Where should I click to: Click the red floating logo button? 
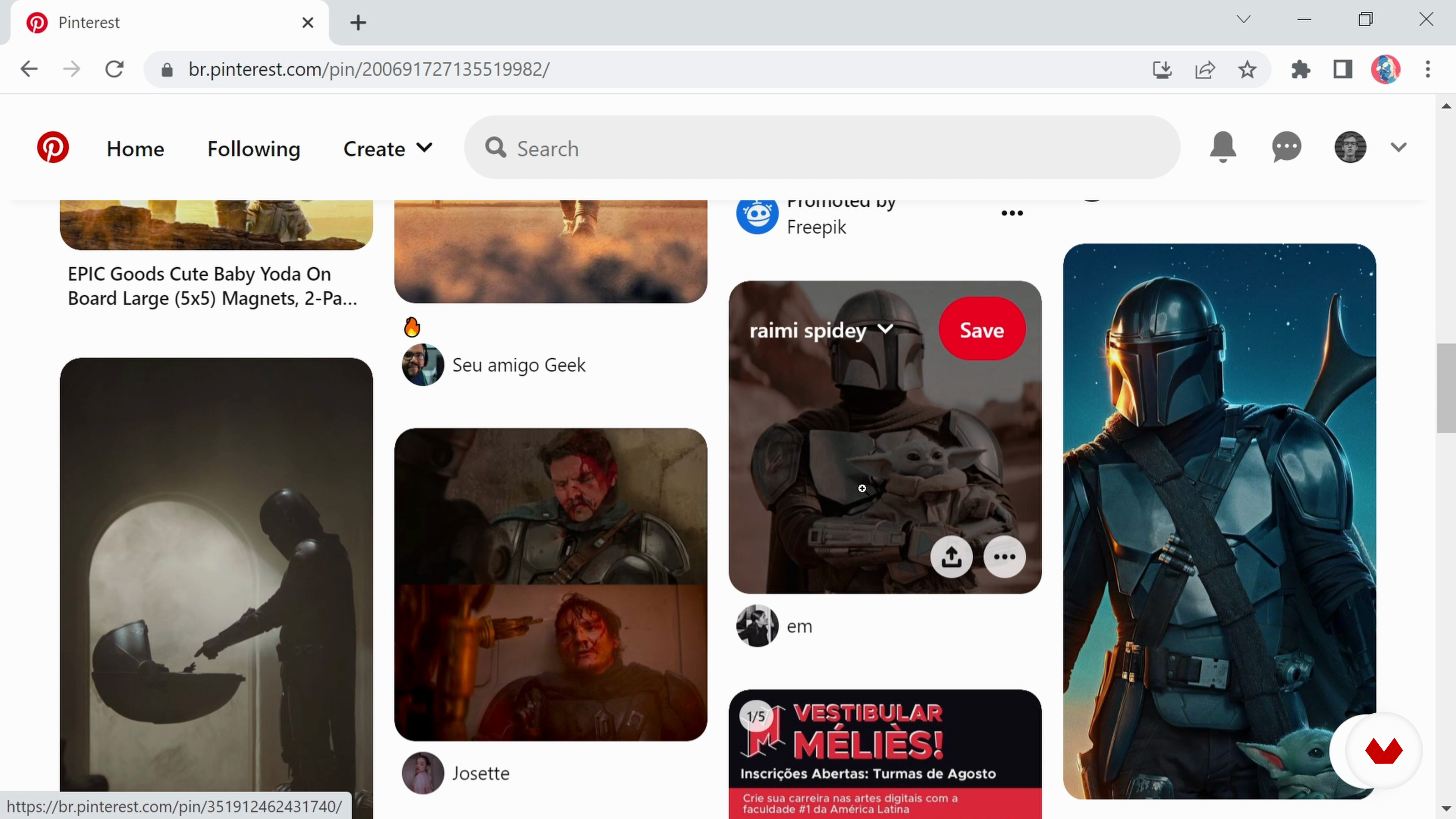(1384, 751)
